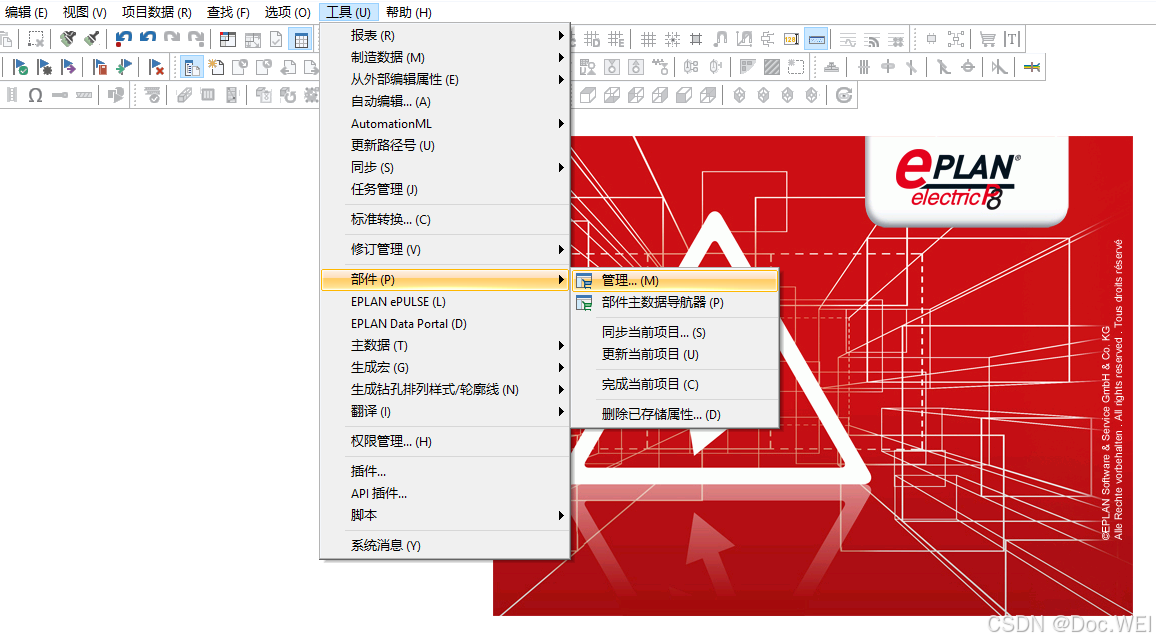This screenshot has width=1156, height=644.
Task: Select the 128 numbering tool icon
Action: [x=790, y=39]
